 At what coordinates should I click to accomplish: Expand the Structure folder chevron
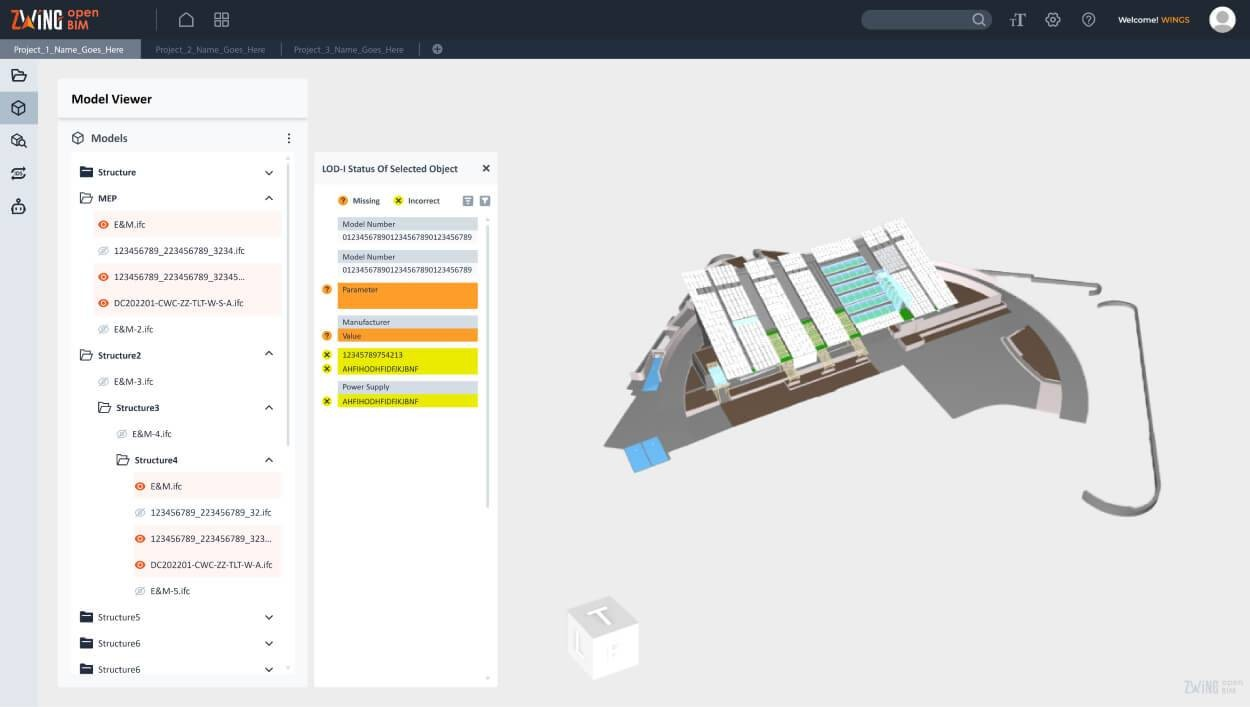point(269,172)
